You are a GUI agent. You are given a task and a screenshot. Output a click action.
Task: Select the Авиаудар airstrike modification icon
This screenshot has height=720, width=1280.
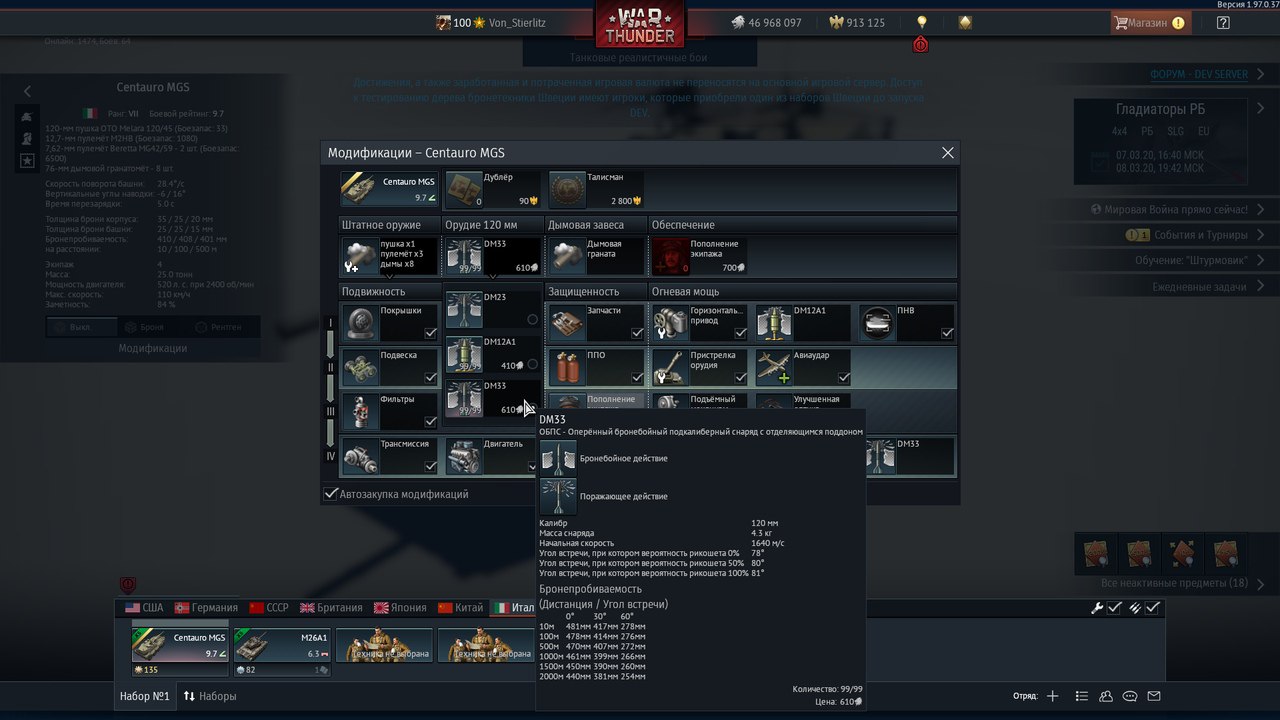point(774,368)
